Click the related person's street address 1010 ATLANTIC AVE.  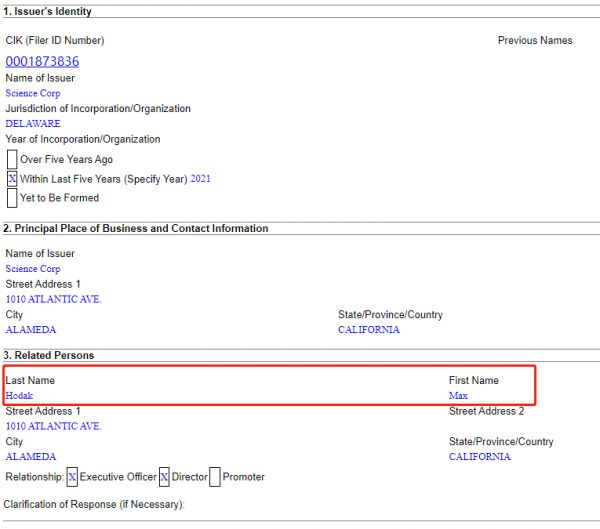pyautogui.click(x=54, y=426)
